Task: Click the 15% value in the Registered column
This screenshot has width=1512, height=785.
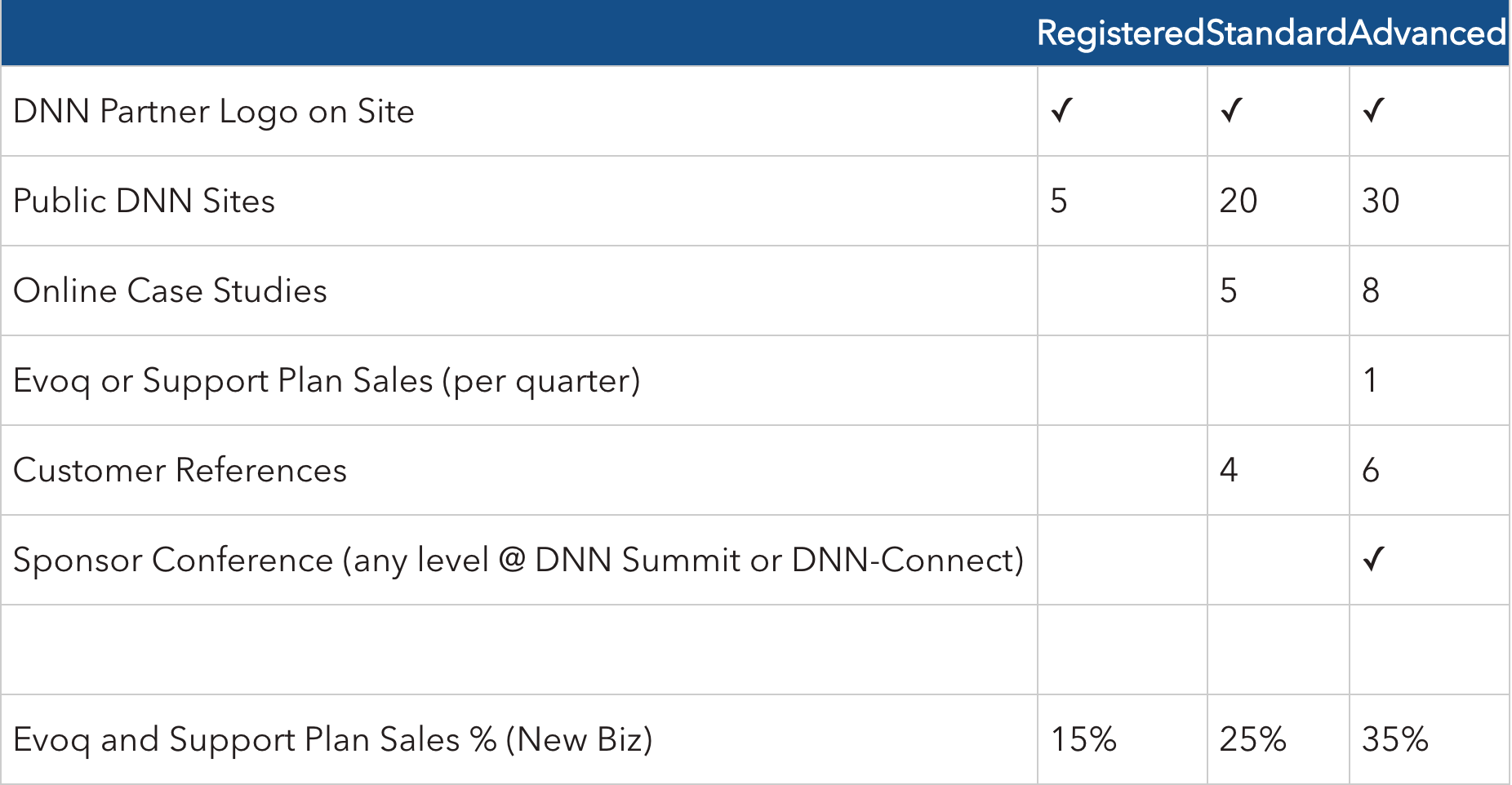Action: [x=1083, y=739]
